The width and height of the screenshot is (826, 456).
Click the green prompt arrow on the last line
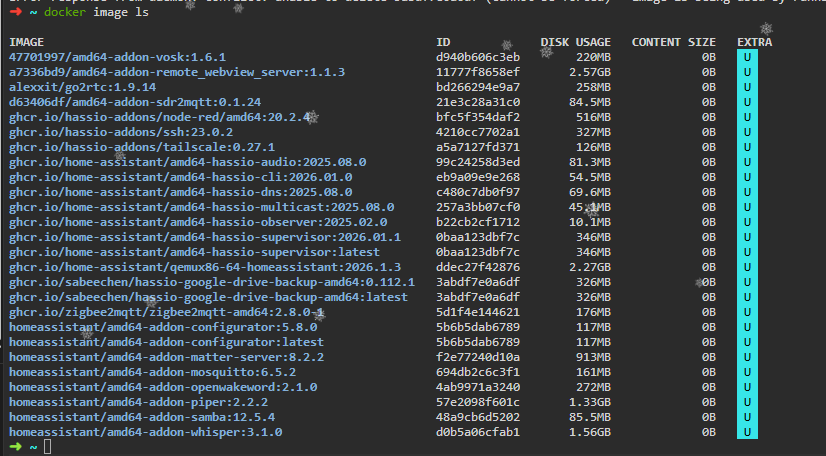[x=15, y=446]
